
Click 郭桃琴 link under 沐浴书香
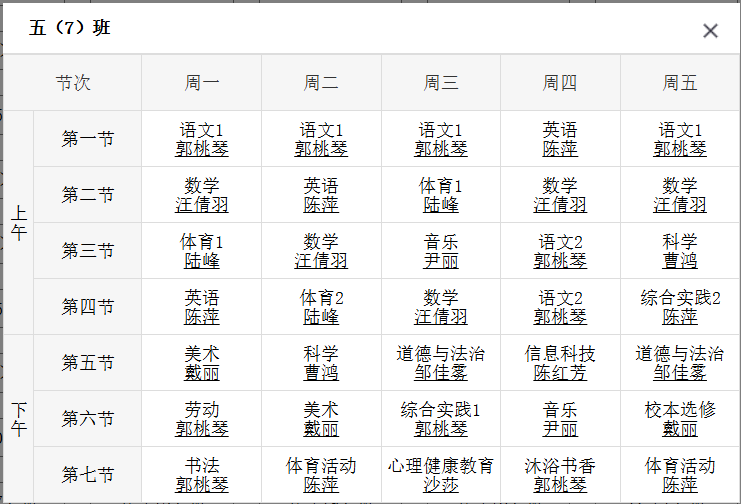560,485
